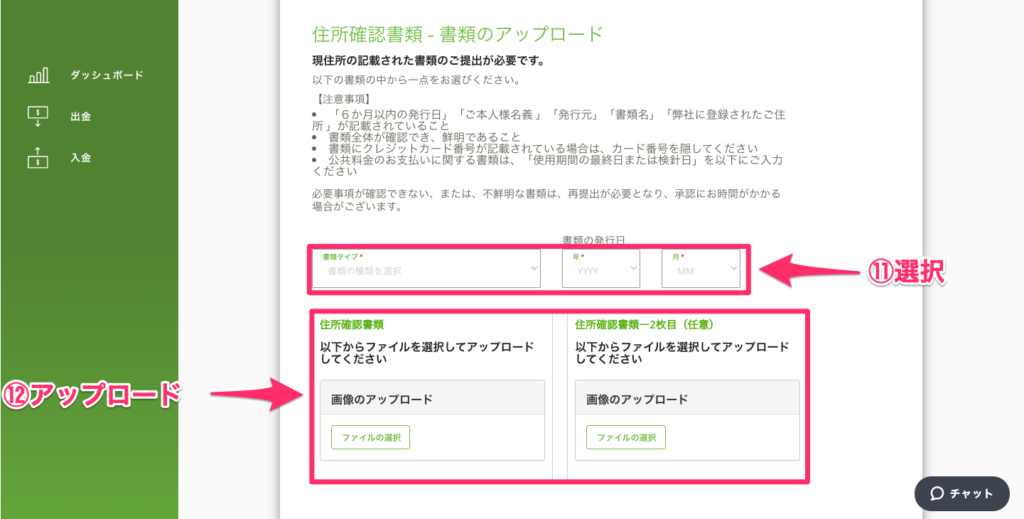This screenshot has height=519, width=1024.
Task: Open the ダッシュボード menu item
Action: click(x=106, y=75)
